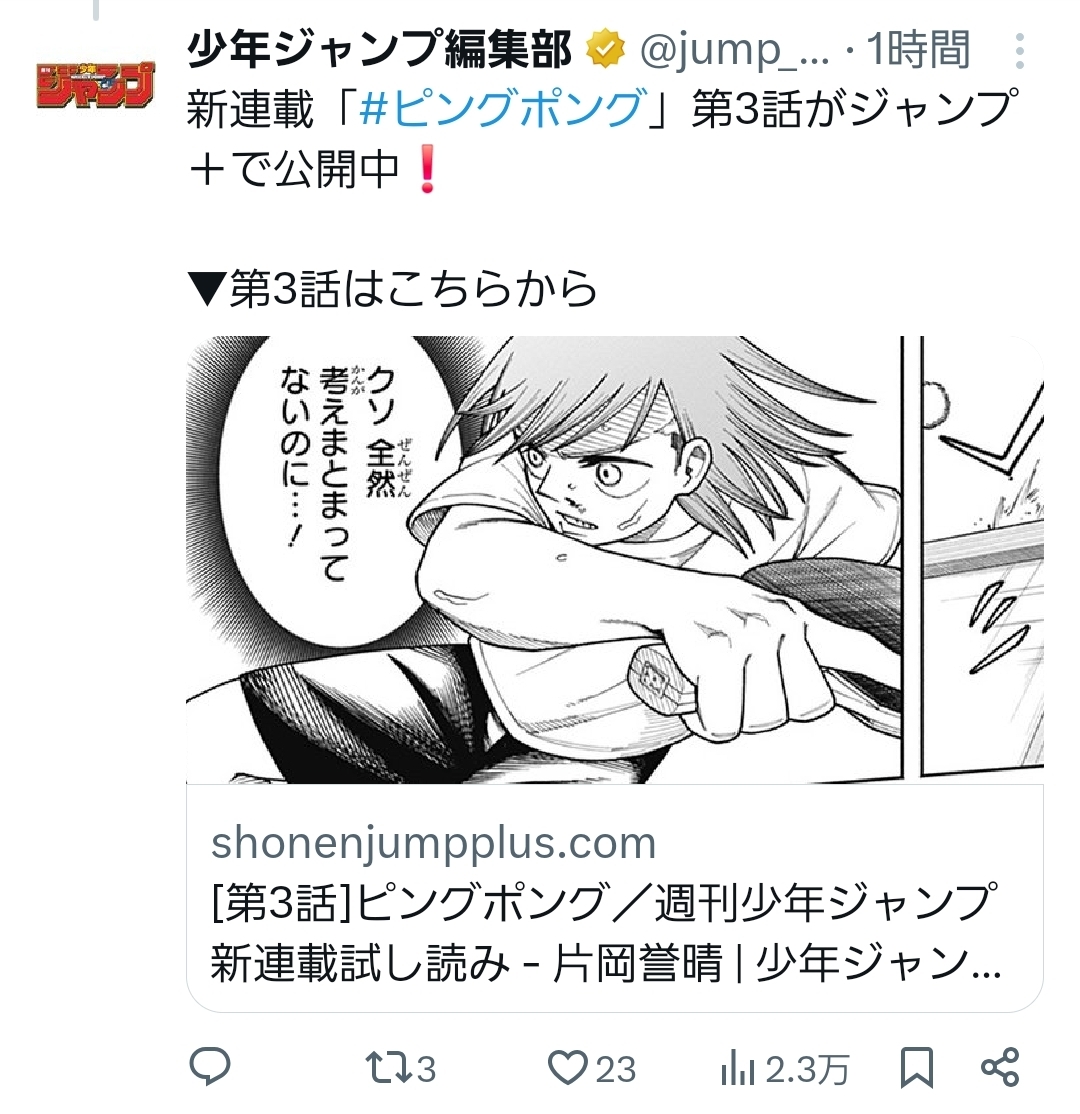Open the manga preview image
Screen dimensions: 1080x1114
pyautogui.click(x=615, y=560)
